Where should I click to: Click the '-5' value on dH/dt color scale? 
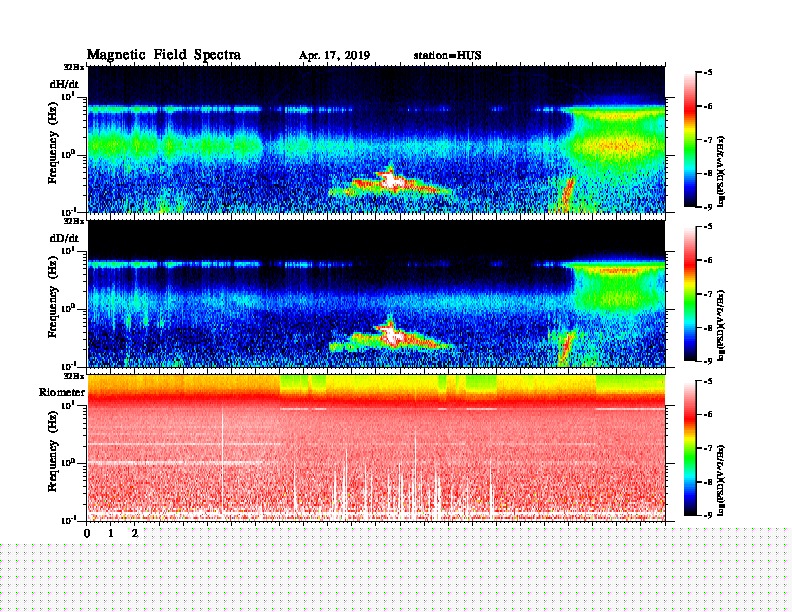coord(708,73)
